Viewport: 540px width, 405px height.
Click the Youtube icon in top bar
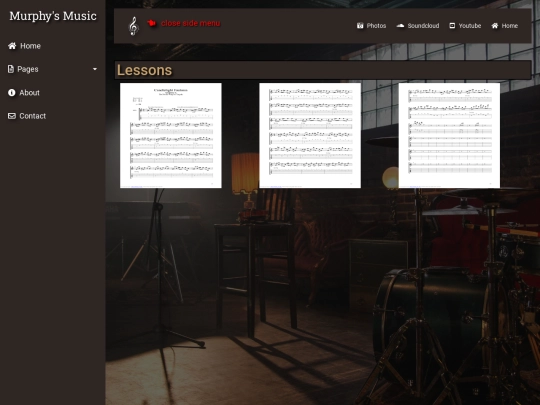tap(452, 25)
